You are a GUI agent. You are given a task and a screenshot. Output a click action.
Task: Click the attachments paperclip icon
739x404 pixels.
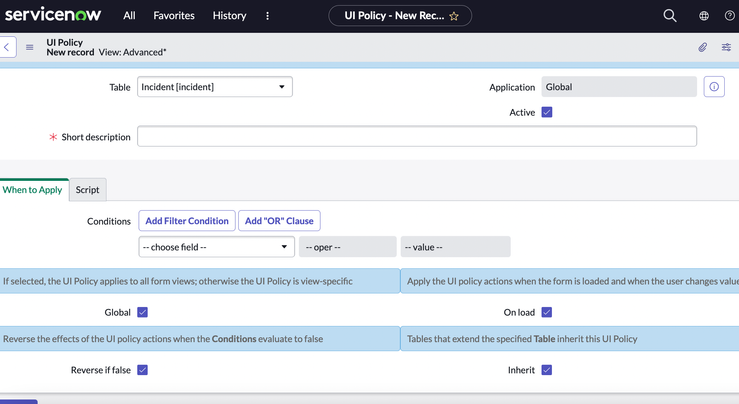click(x=703, y=47)
